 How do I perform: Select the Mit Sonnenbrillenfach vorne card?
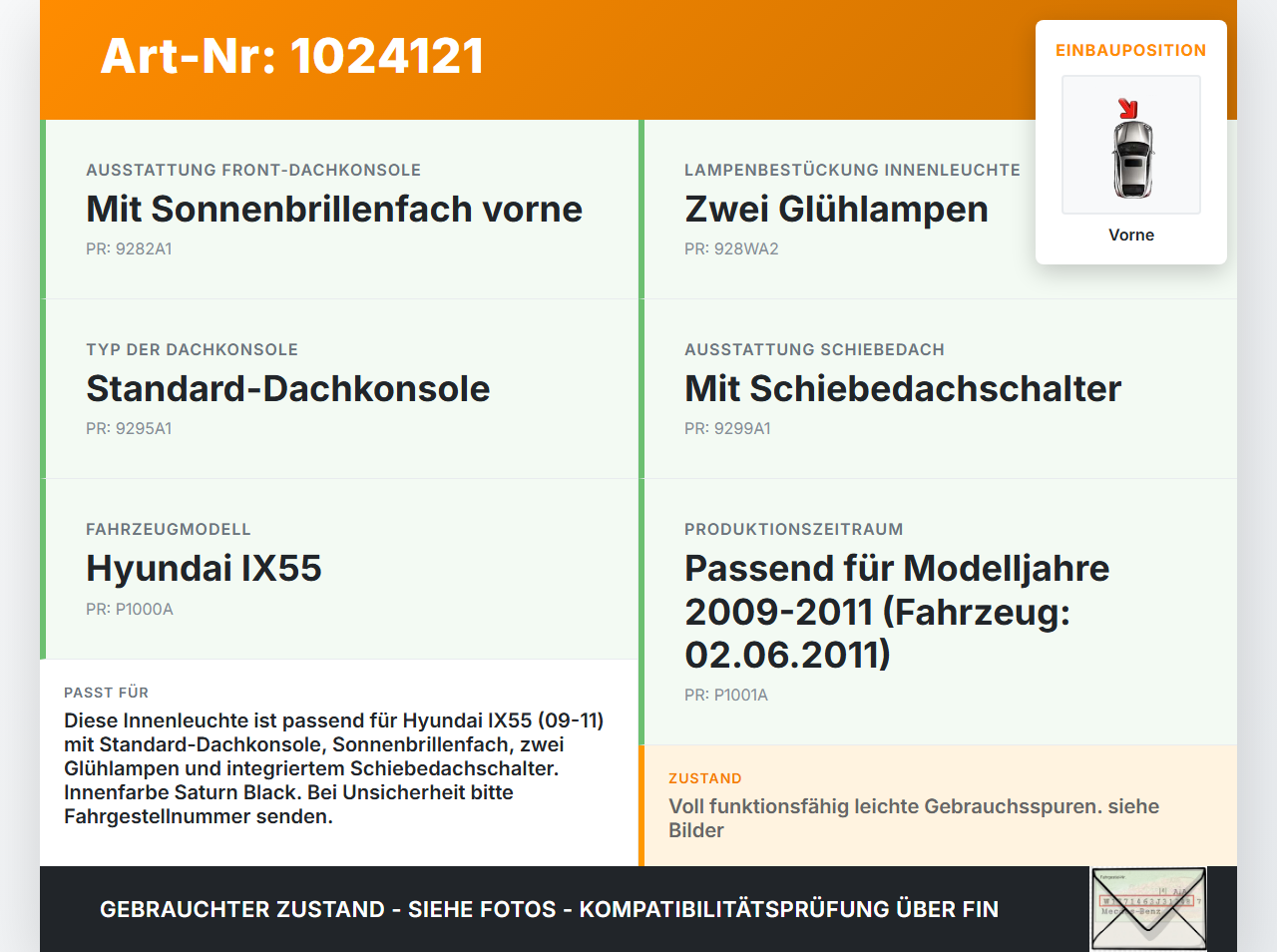[339, 210]
